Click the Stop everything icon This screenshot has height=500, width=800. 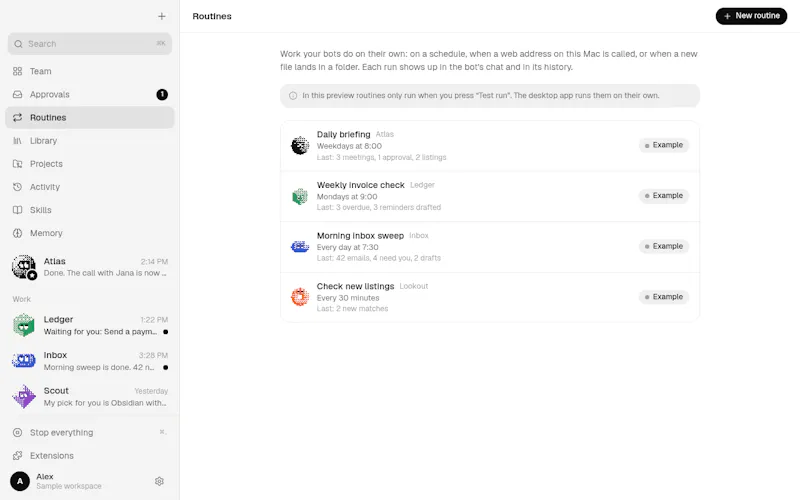pyautogui.click(x=17, y=432)
